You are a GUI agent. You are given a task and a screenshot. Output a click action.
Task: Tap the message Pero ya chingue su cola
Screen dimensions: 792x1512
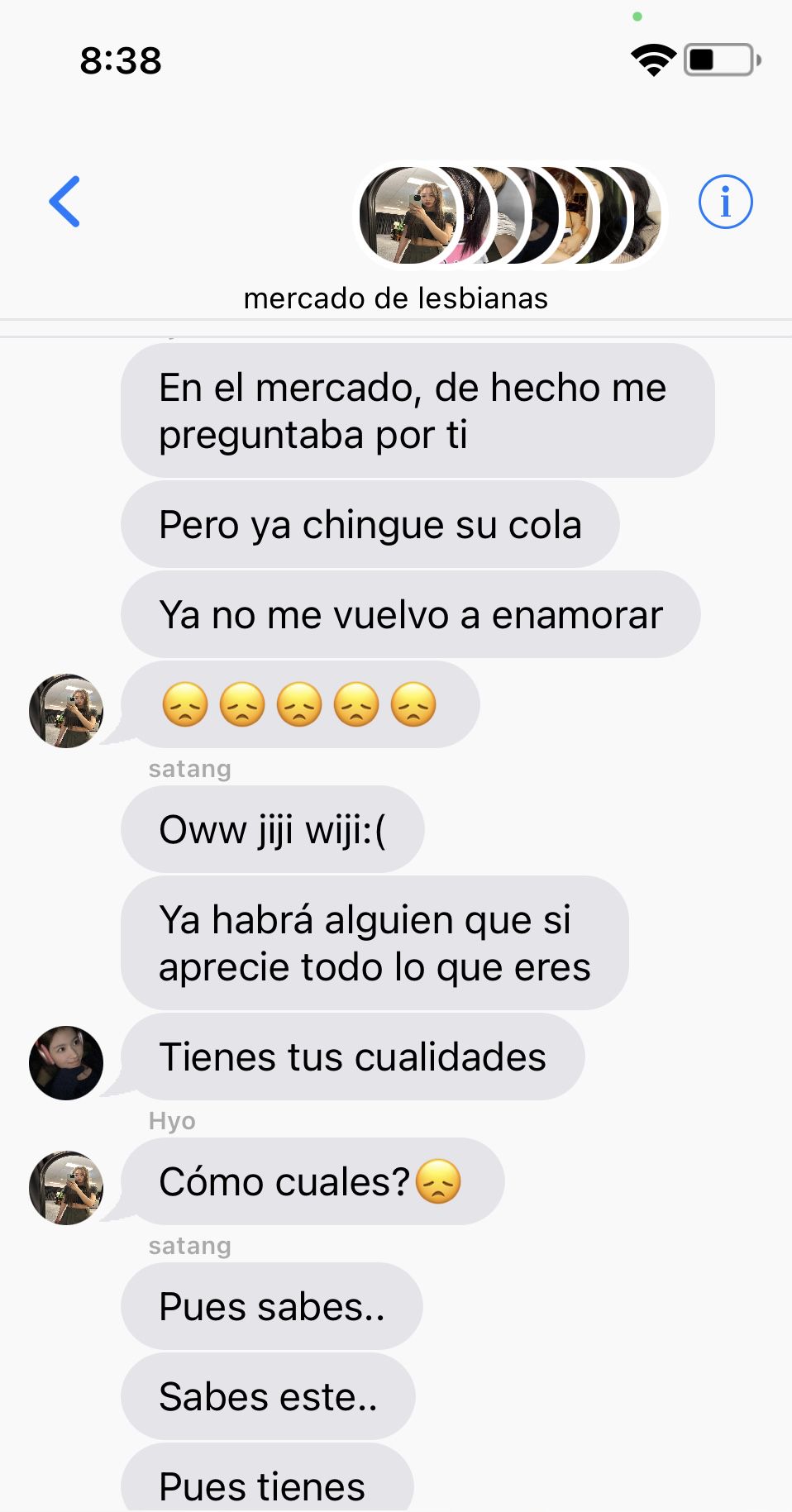[x=370, y=525]
